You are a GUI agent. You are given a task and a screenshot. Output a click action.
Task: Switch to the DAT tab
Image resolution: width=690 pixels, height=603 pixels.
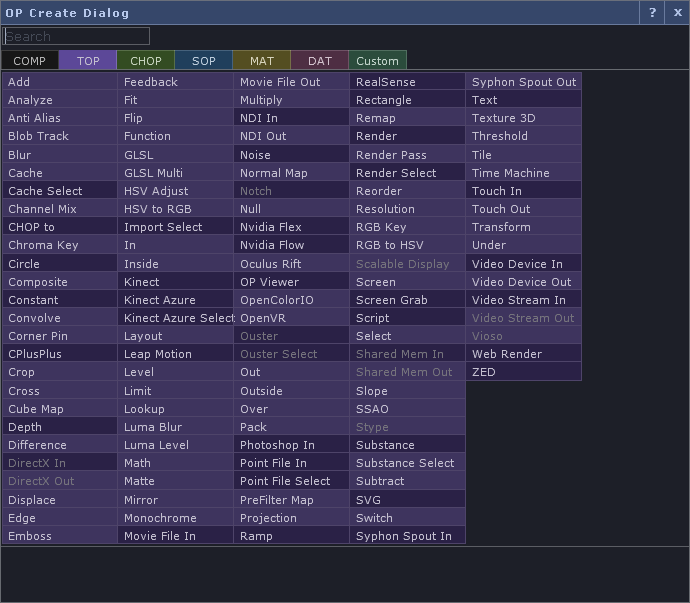(320, 61)
